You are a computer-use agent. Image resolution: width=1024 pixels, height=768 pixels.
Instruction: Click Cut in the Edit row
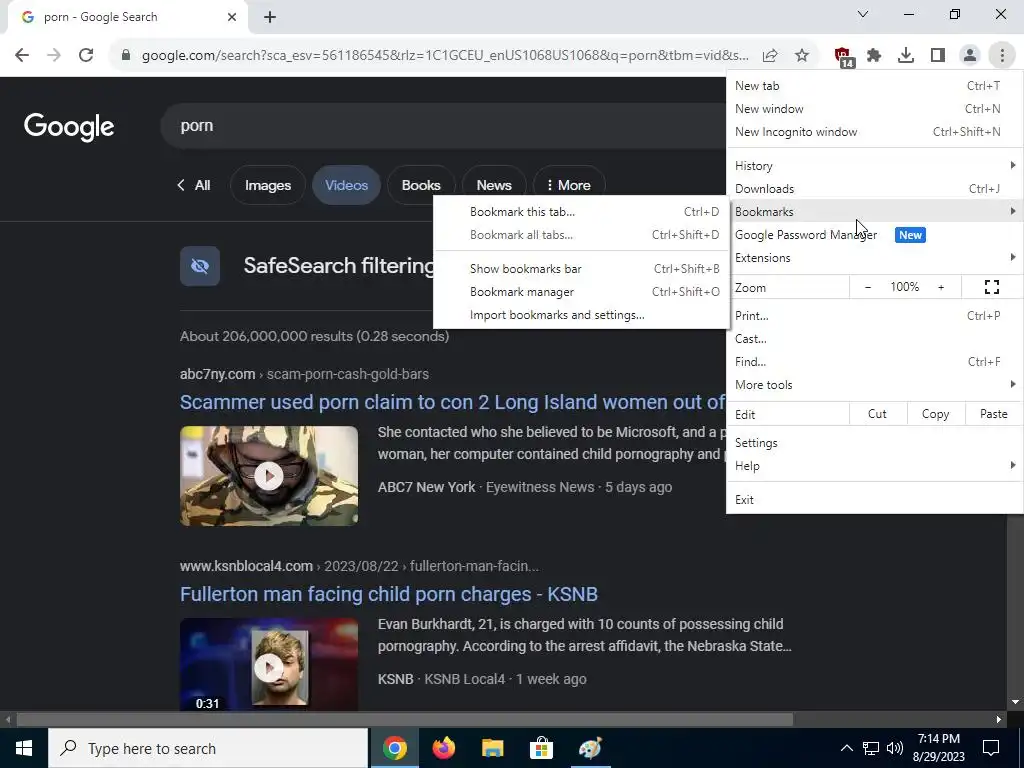878,414
